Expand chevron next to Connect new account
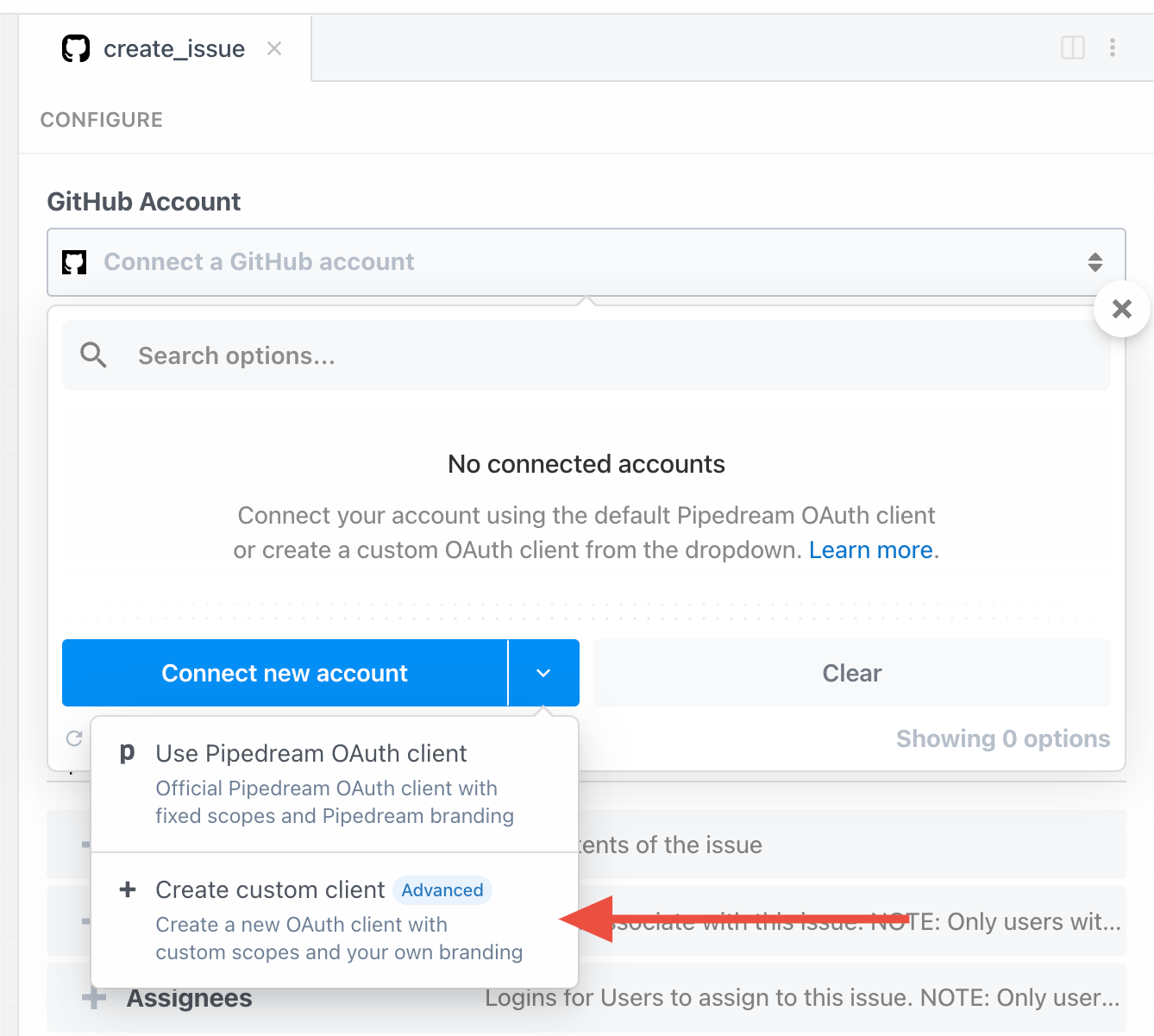This screenshot has height=1036, width=1154. click(x=543, y=673)
